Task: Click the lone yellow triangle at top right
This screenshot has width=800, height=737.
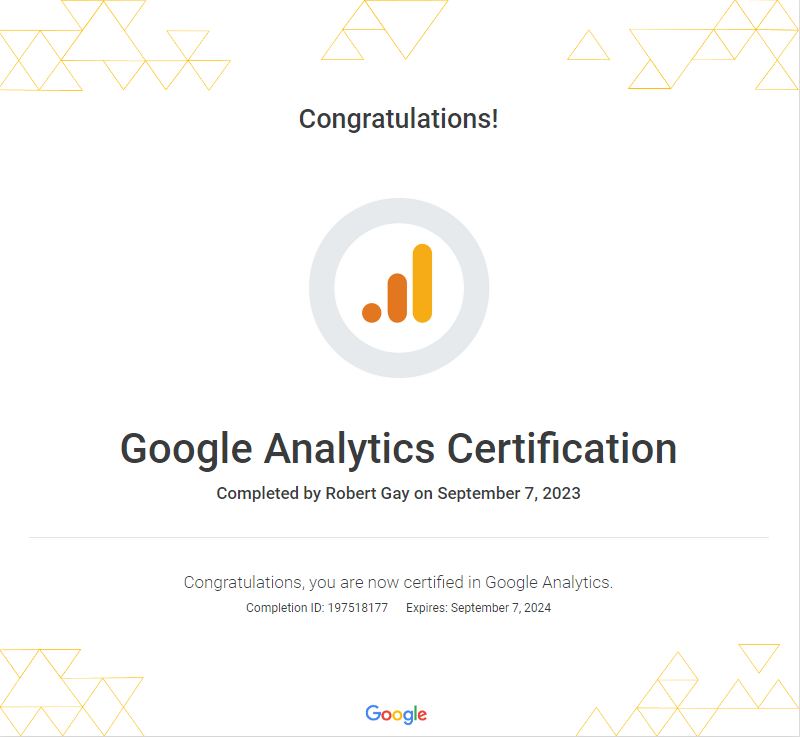Action: tap(588, 45)
